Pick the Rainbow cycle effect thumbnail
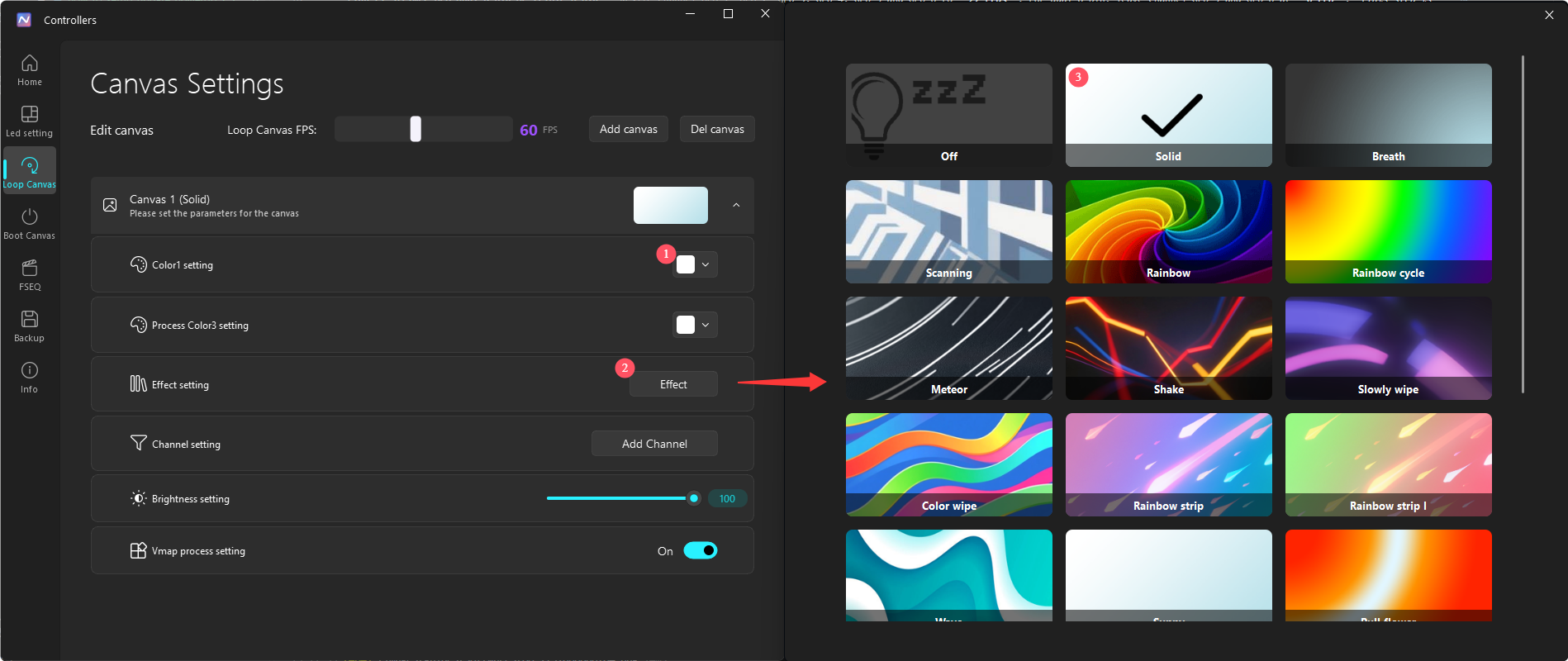The height and width of the screenshot is (661, 1568). (1389, 231)
